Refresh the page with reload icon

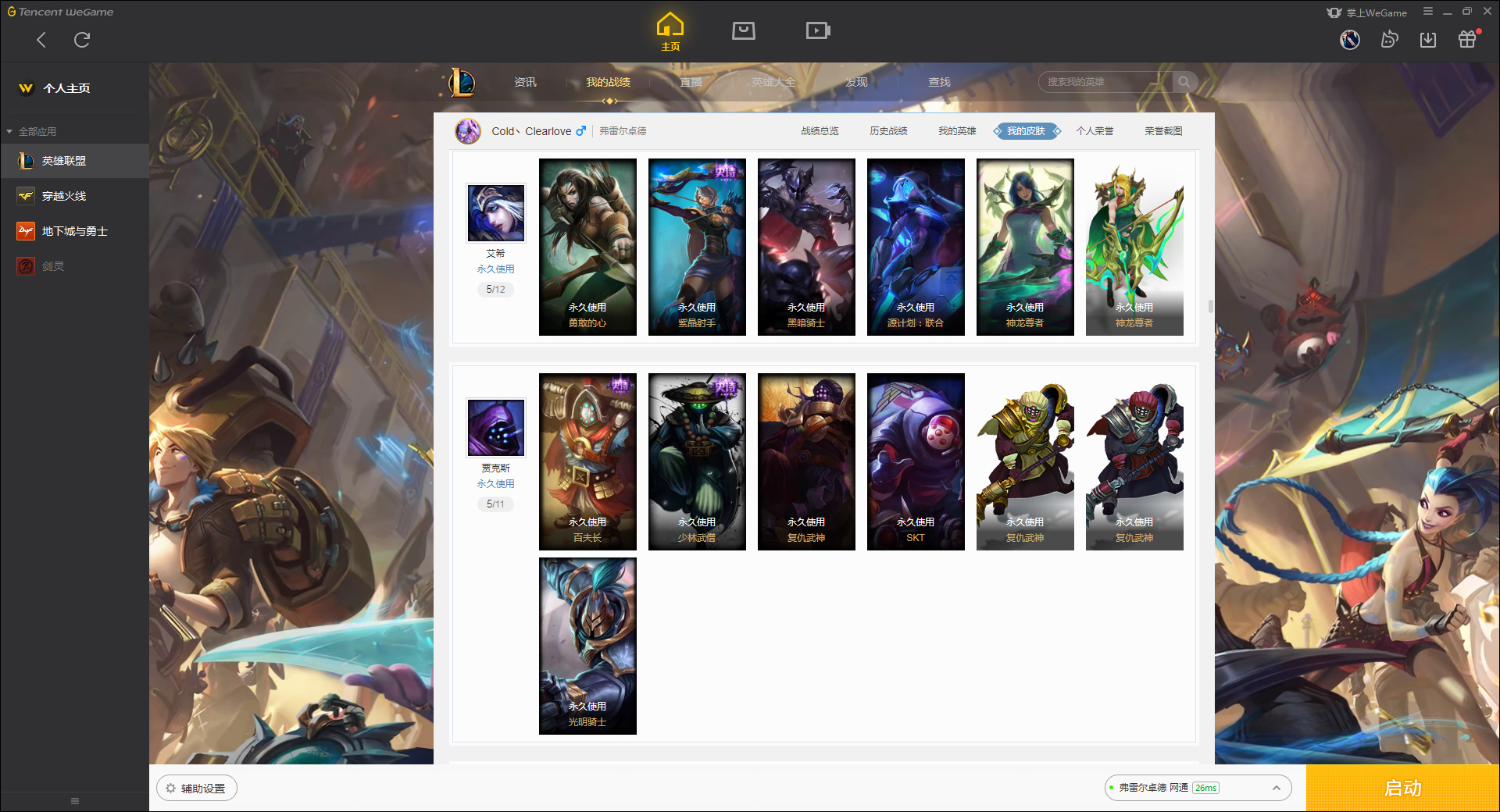click(x=82, y=40)
